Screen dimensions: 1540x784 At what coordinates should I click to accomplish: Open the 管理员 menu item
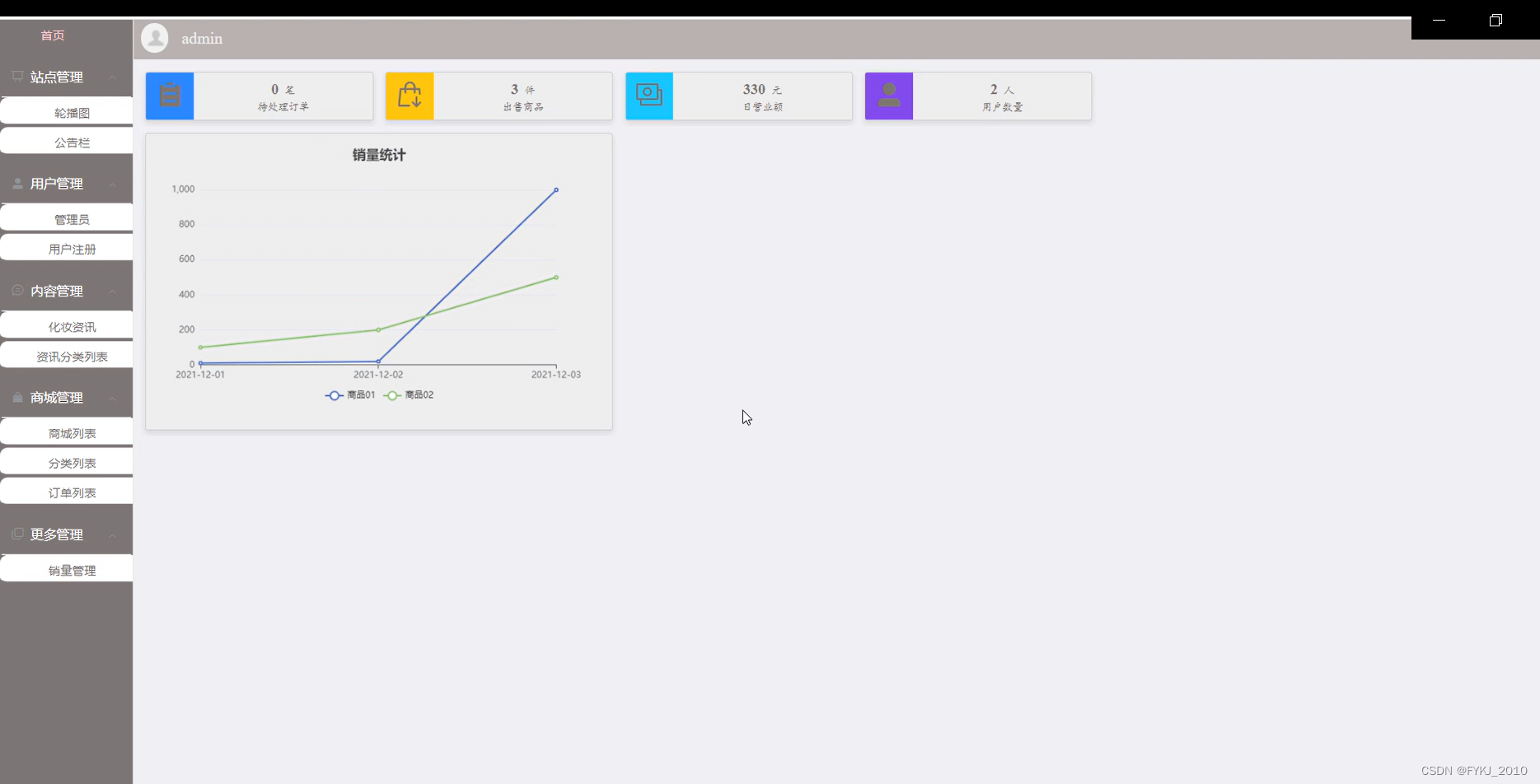pyautogui.click(x=66, y=217)
